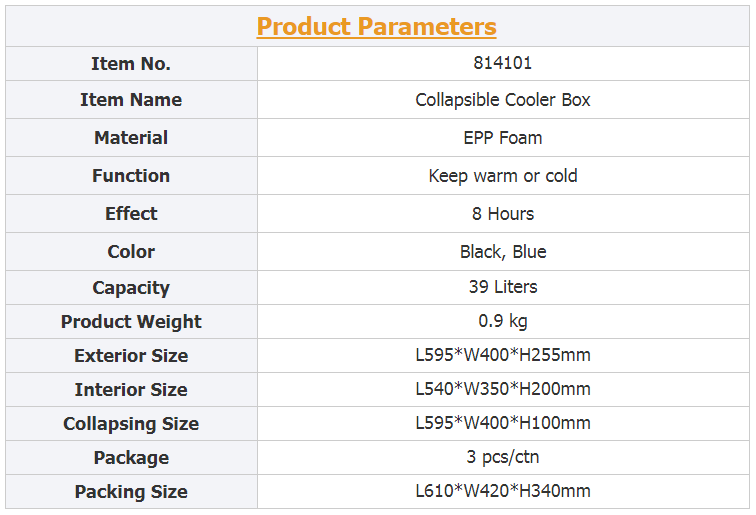This screenshot has width=756, height=515.
Task: Click the 3 pcs/ctn package value
Action: (502, 457)
